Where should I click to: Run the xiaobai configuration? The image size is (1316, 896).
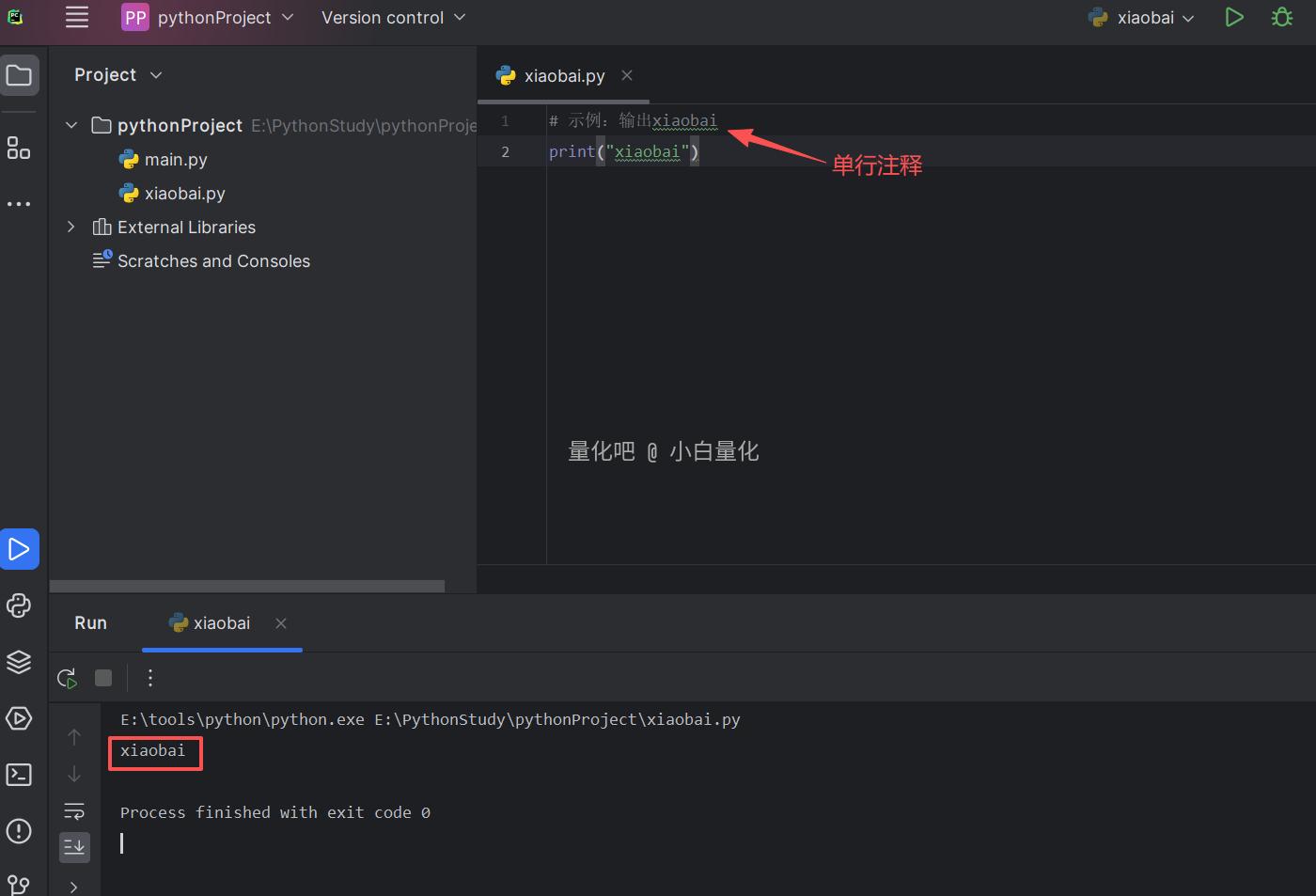pos(1234,17)
